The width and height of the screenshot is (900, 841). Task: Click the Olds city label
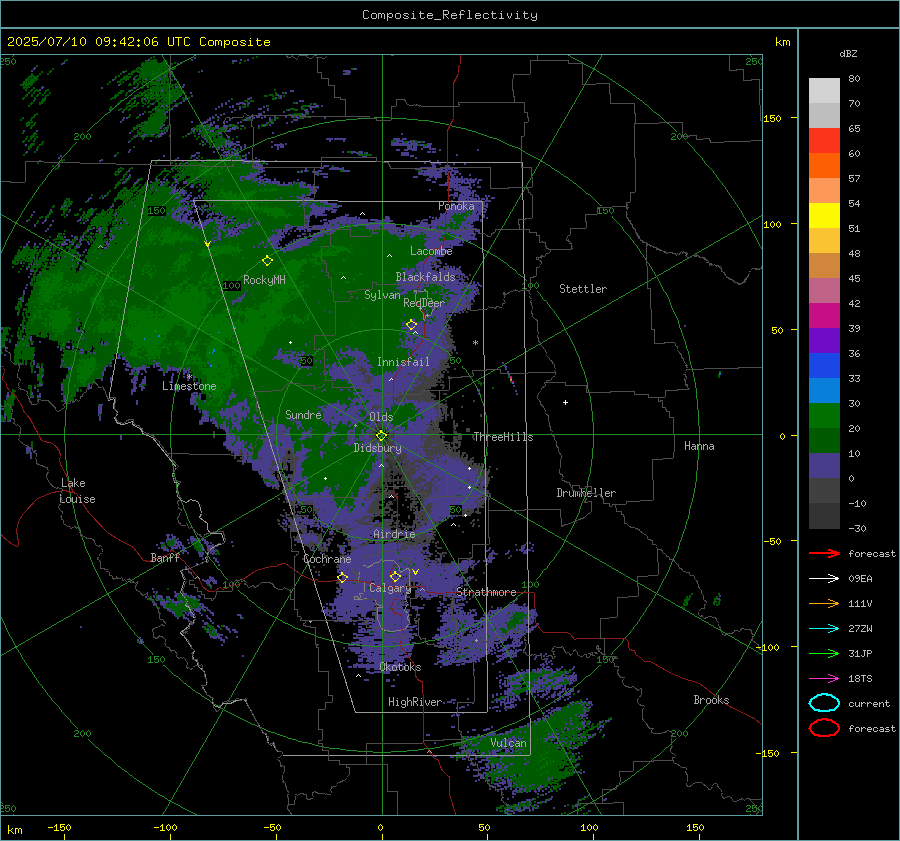(x=381, y=417)
